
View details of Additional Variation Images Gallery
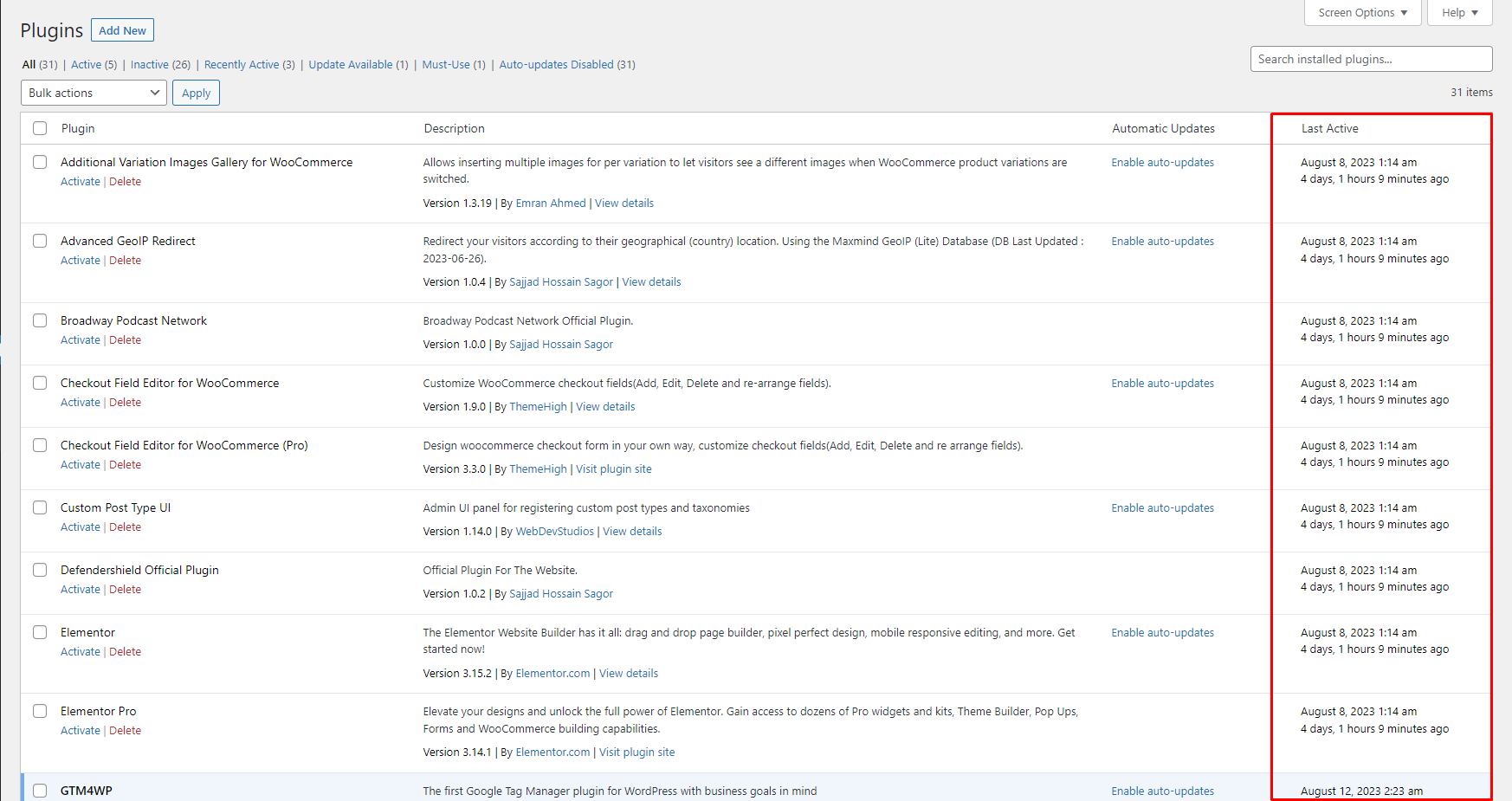pos(624,203)
